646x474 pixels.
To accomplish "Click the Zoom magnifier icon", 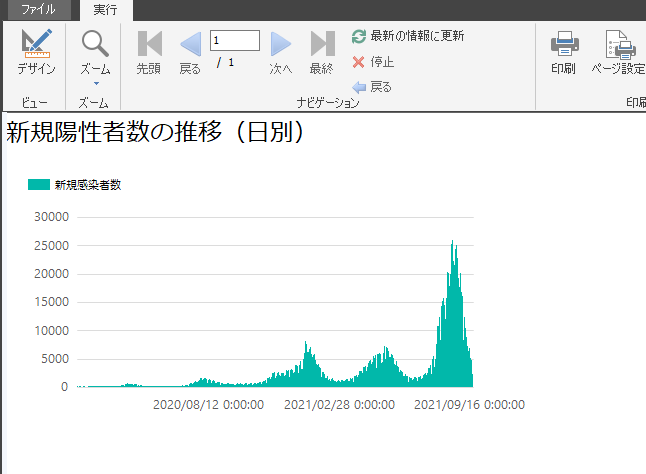I will click(x=95, y=43).
